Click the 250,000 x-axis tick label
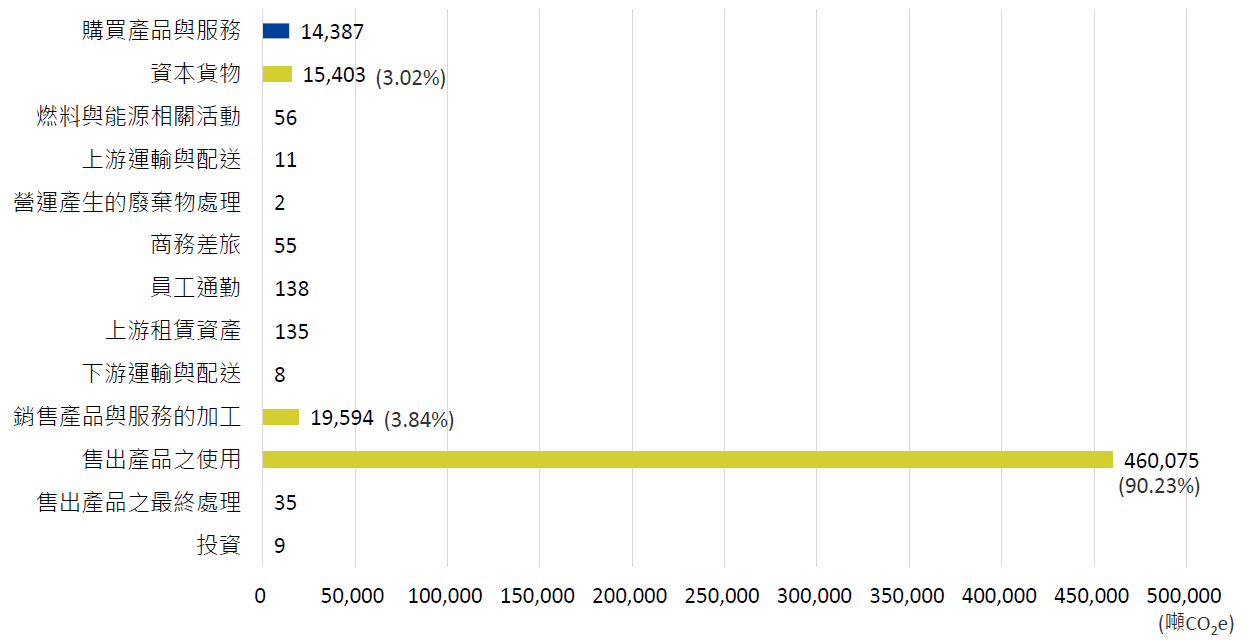The image size is (1247, 642). pyautogui.click(x=723, y=596)
